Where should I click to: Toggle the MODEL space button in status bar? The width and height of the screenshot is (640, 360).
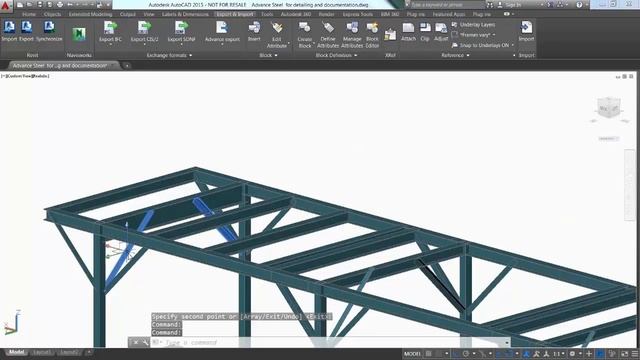coord(412,354)
